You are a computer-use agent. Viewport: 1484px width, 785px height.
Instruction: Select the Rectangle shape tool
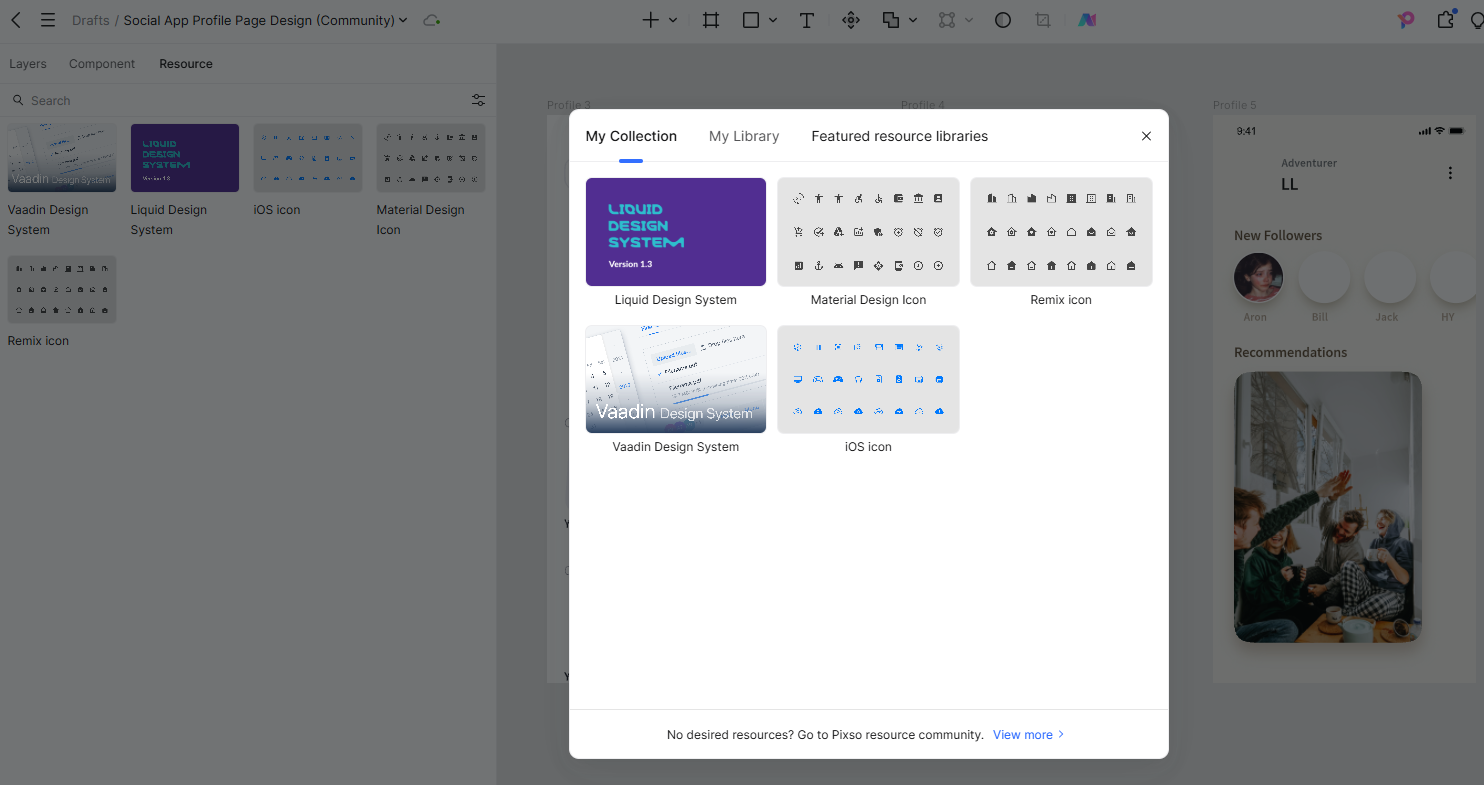click(x=751, y=20)
